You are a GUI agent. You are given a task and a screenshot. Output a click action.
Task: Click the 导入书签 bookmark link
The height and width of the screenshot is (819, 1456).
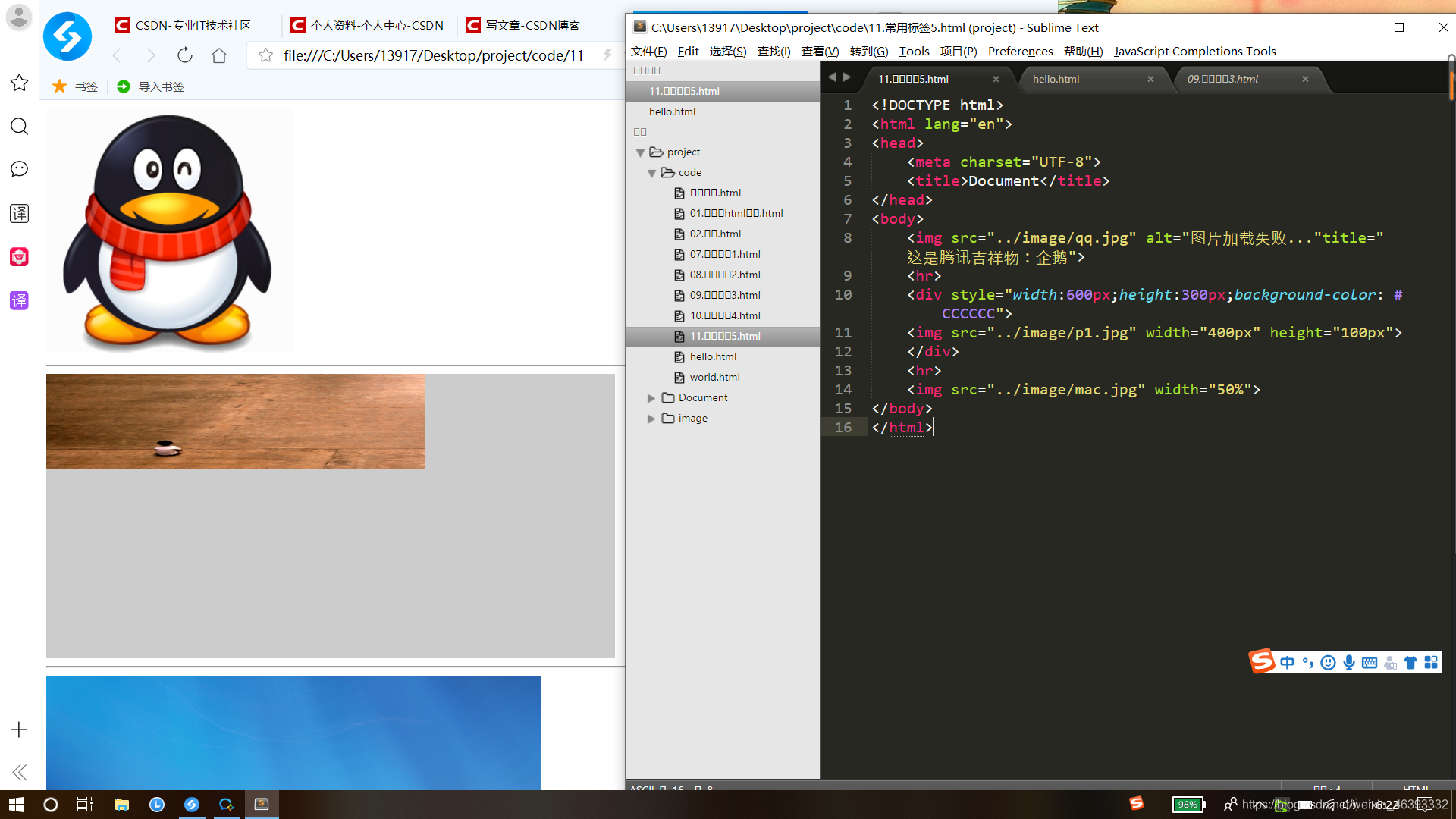coord(161,86)
